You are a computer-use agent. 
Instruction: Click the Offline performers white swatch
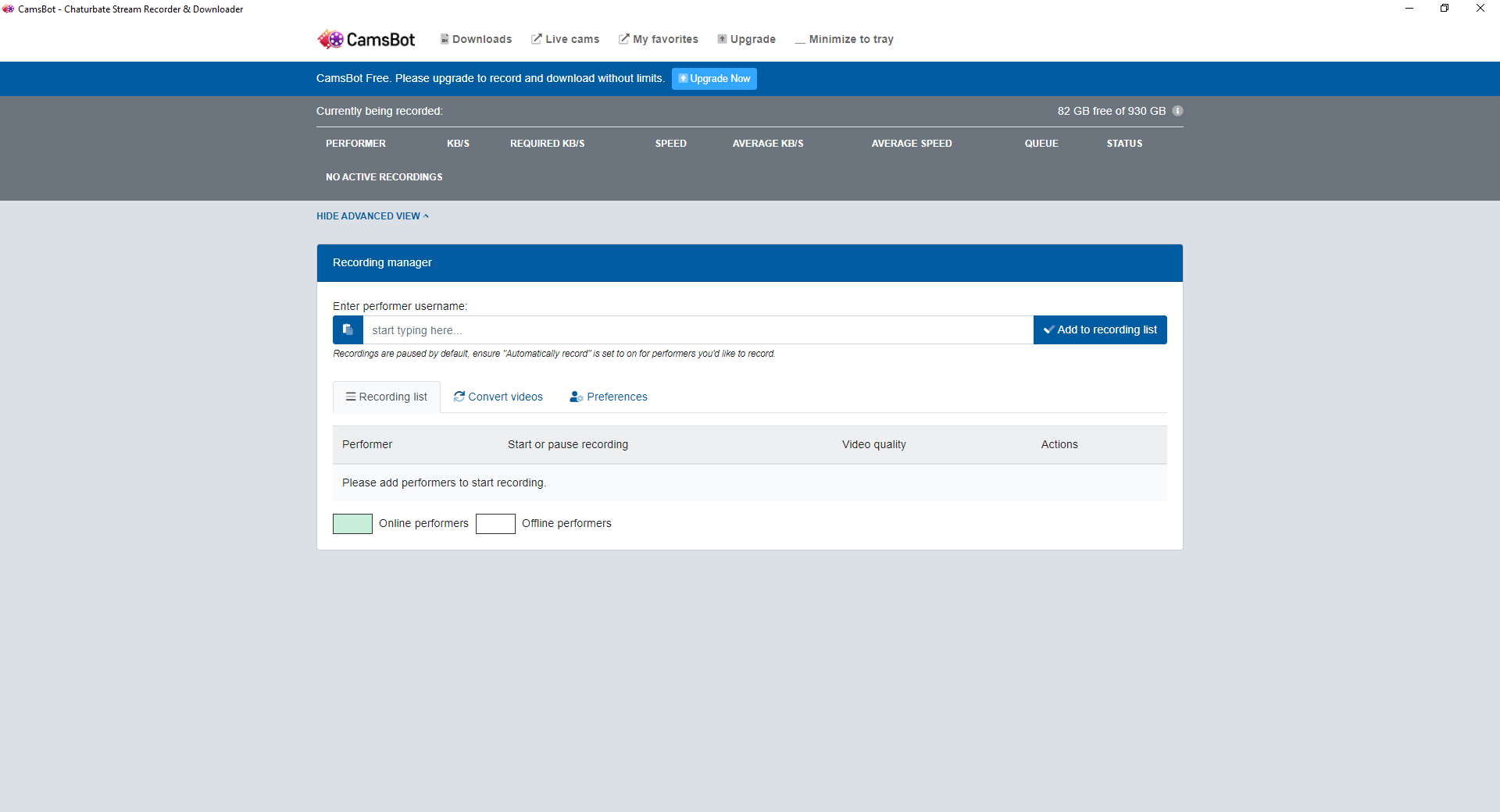(495, 524)
